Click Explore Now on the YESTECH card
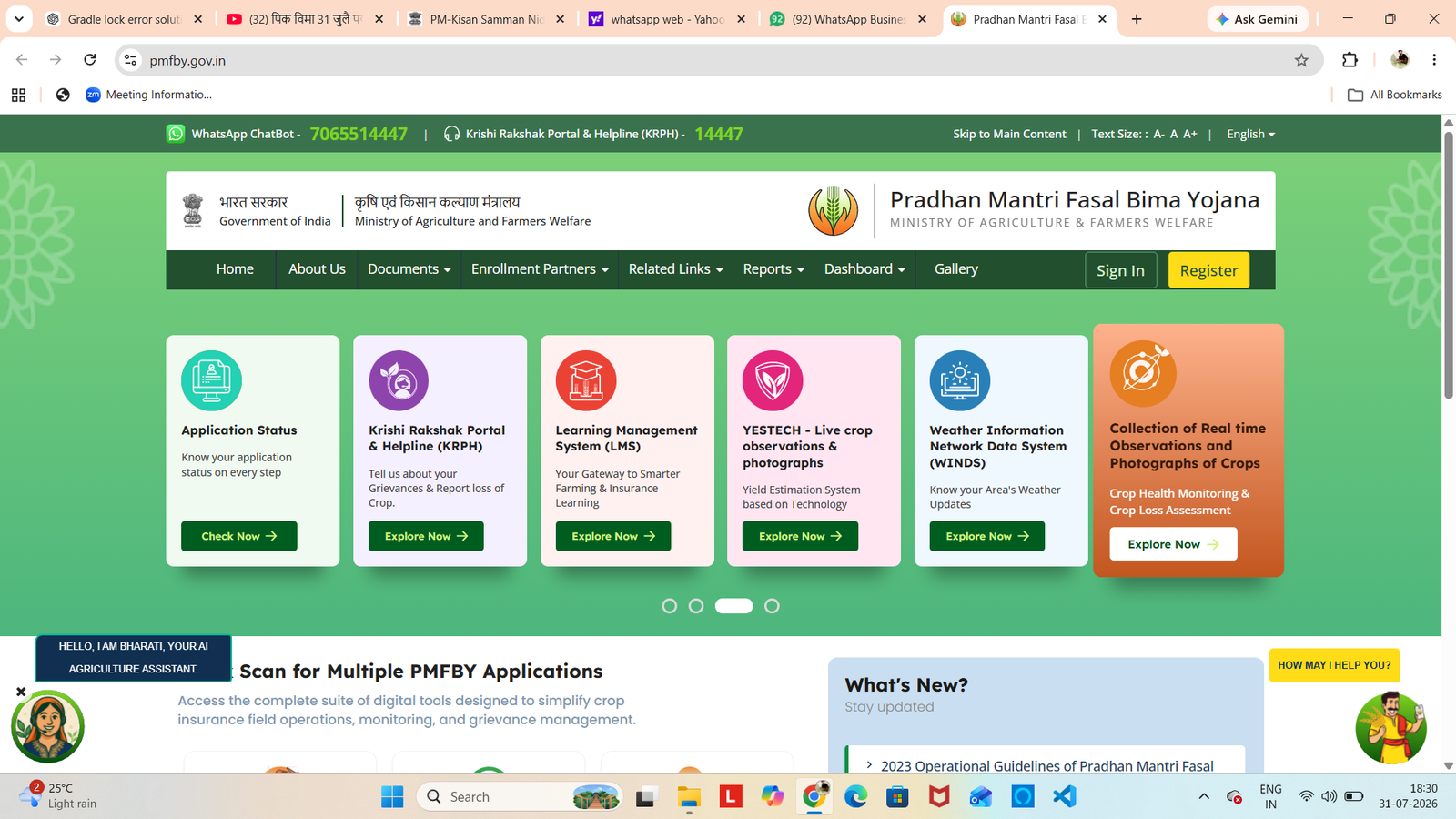 pyautogui.click(x=800, y=536)
